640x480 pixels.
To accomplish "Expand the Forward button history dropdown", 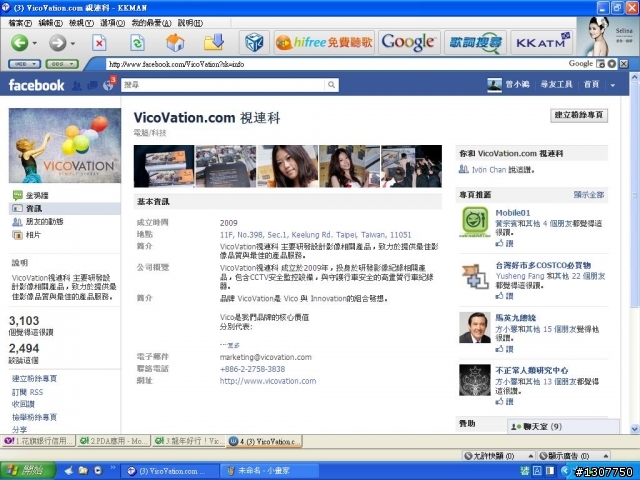I will [x=73, y=43].
